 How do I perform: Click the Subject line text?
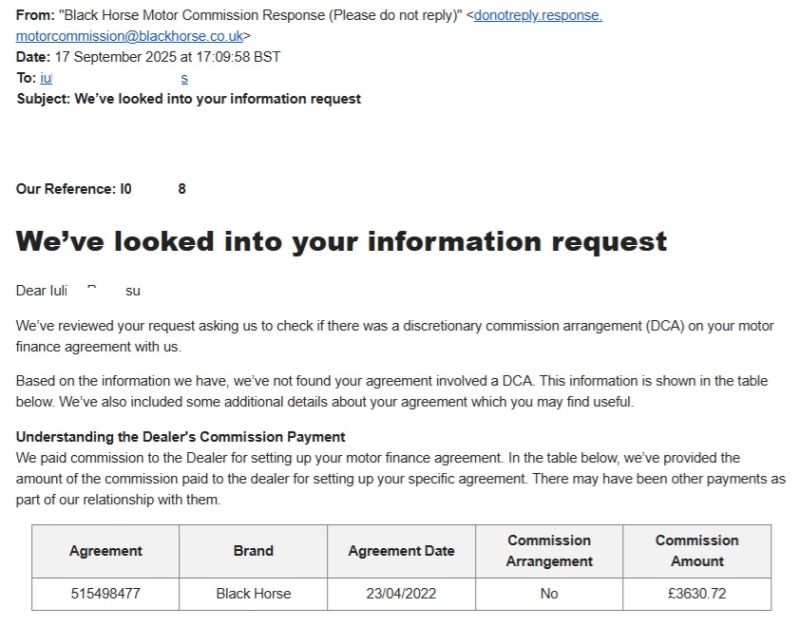[218, 99]
